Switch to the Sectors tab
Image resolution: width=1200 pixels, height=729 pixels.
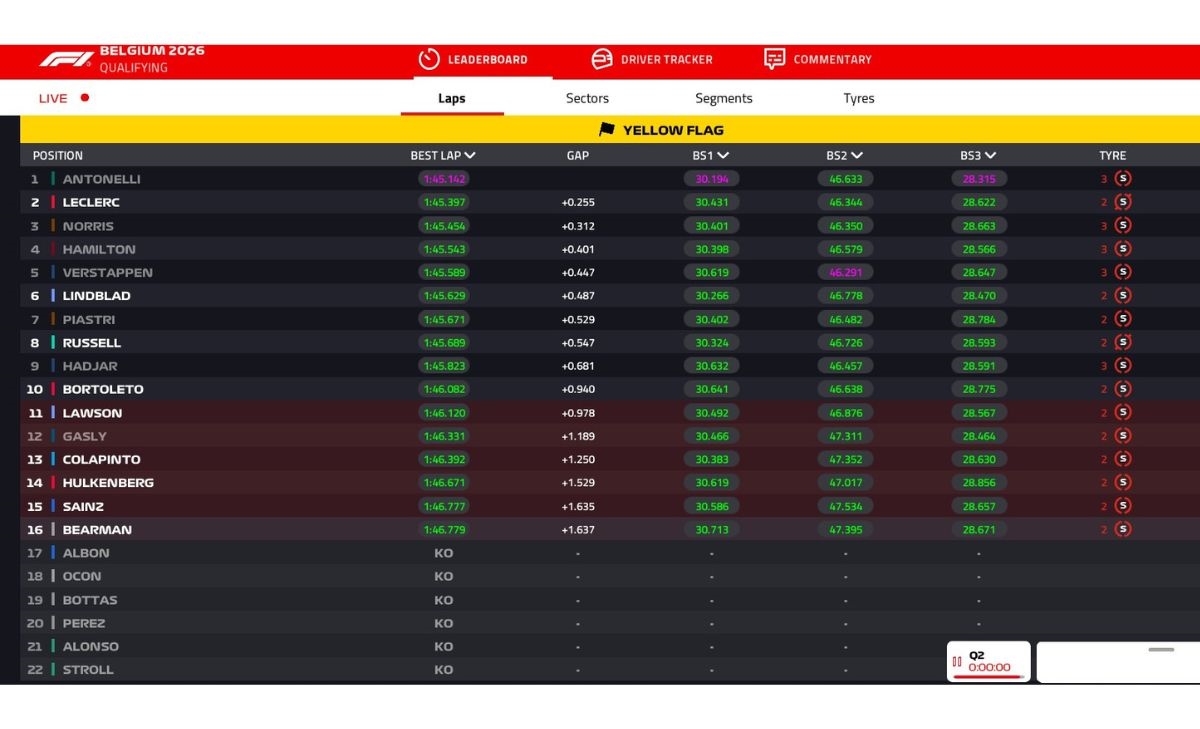tap(587, 98)
